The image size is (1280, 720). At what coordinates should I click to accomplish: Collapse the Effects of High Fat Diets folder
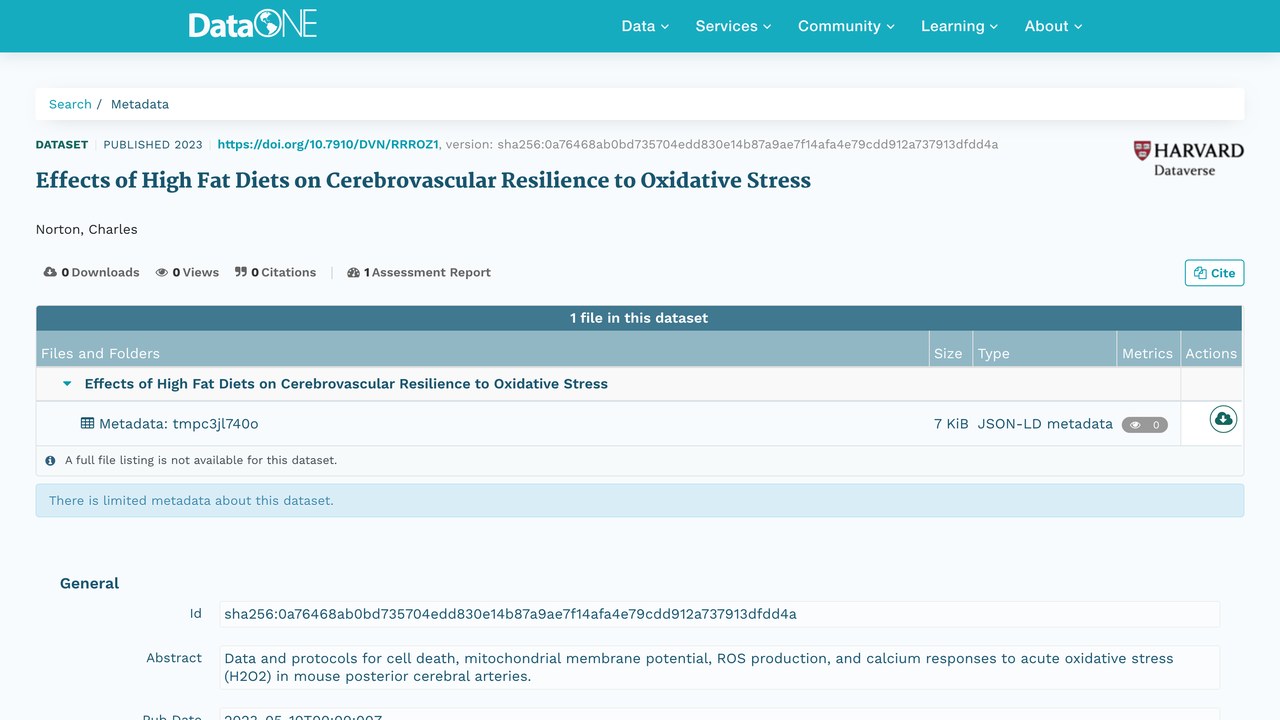tap(67, 384)
